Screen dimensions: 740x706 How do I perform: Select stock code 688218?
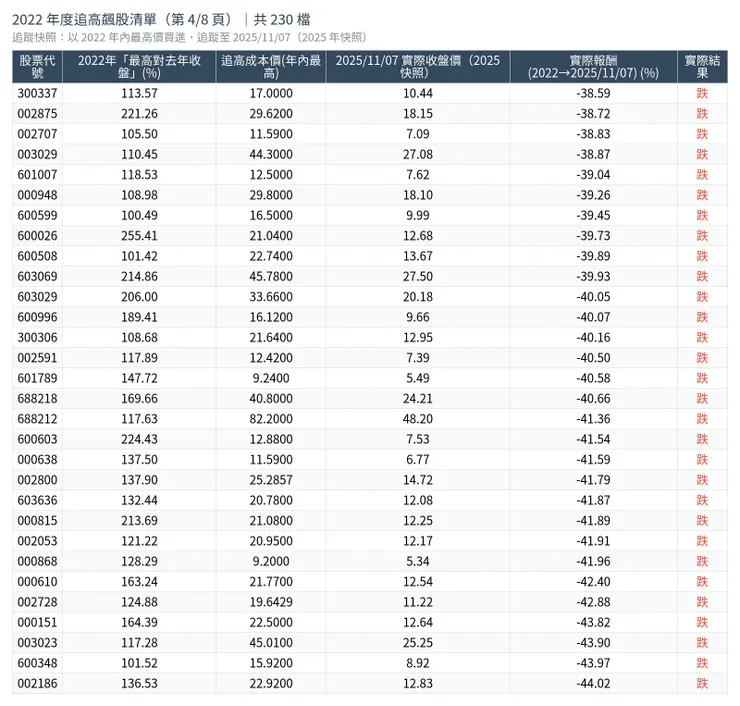[x=37, y=398]
